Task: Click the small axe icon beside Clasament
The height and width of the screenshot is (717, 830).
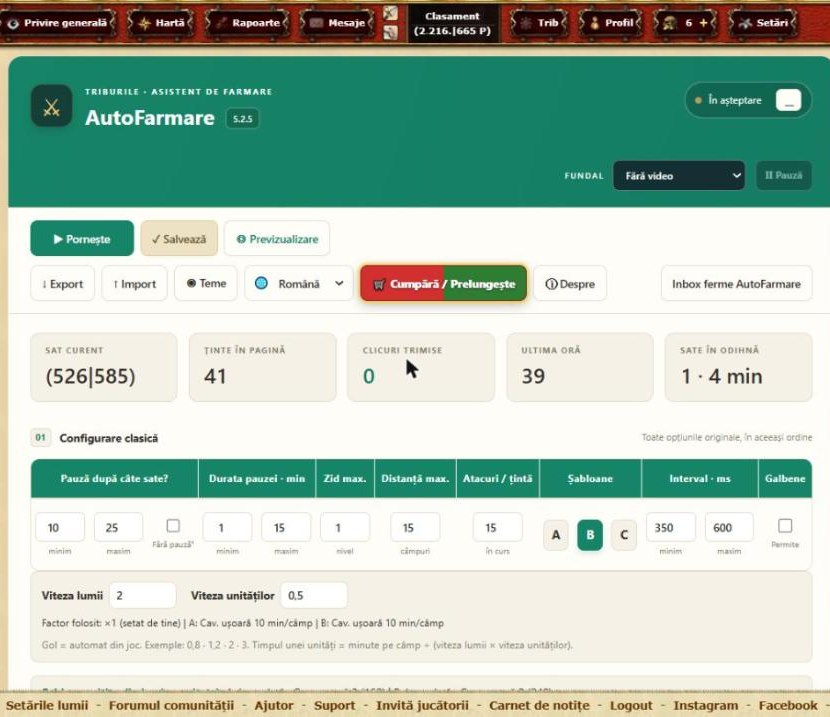Action: 390,13
